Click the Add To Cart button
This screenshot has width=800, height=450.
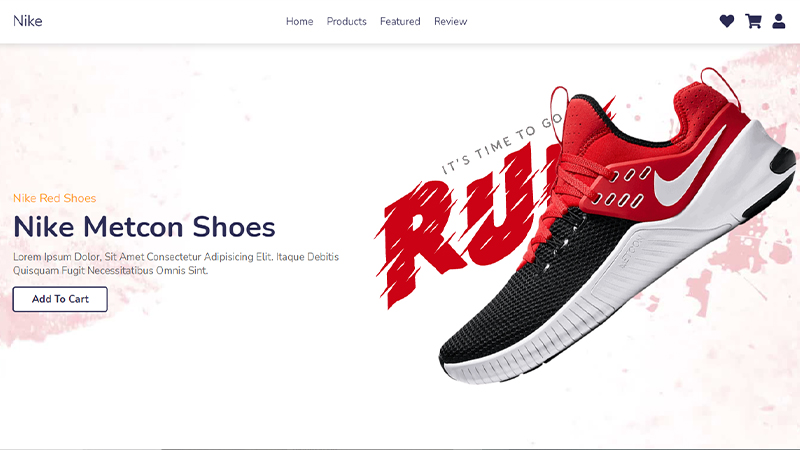[x=60, y=299]
